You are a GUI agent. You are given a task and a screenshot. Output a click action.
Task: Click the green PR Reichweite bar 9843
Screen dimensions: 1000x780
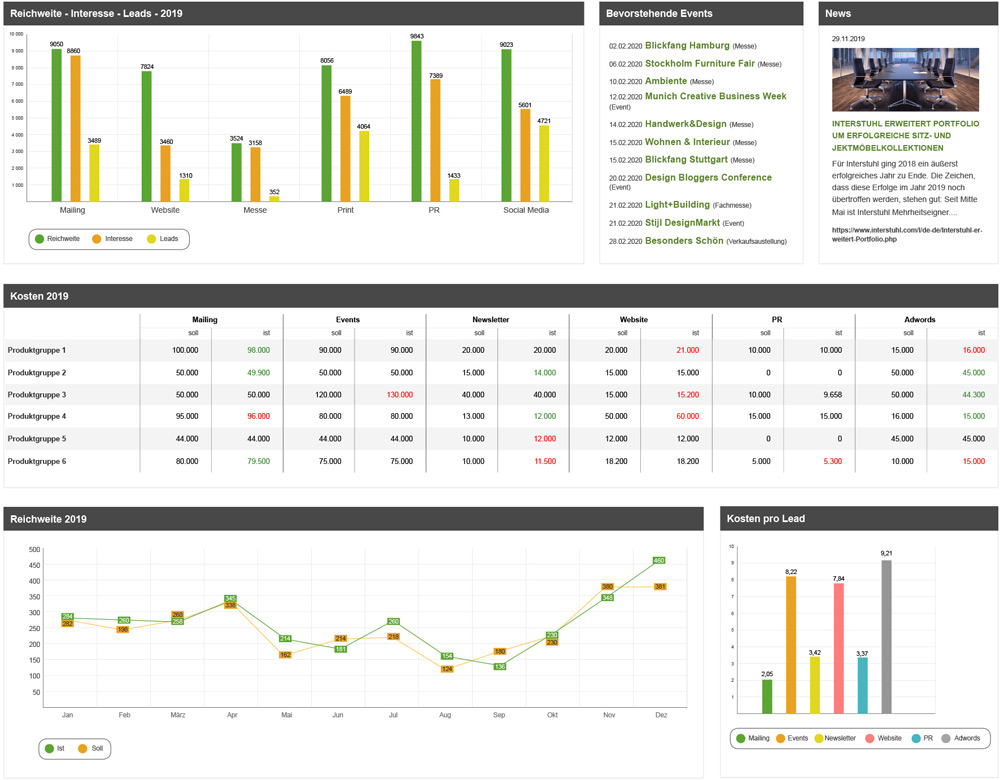click(x=416, y=121)
